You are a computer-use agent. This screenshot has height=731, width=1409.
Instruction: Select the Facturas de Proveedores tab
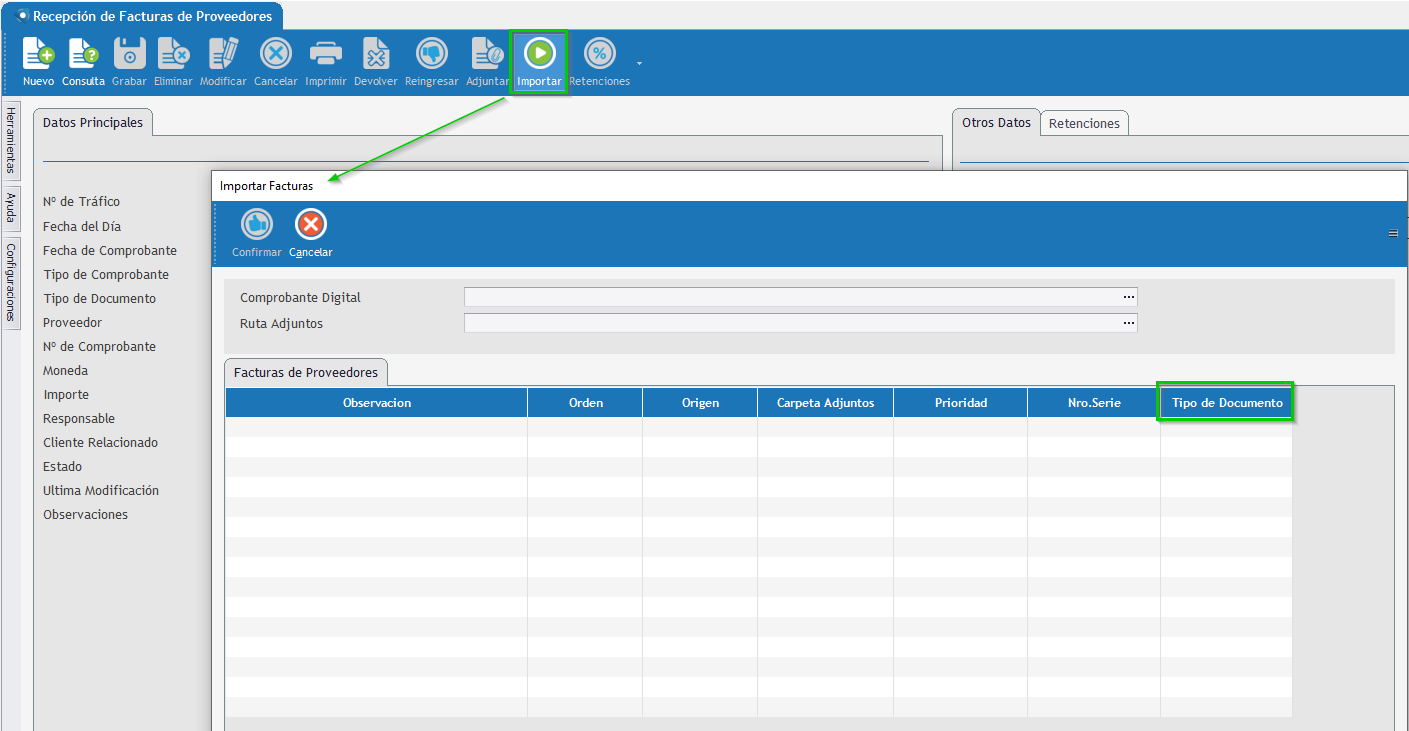pos(306,372)
